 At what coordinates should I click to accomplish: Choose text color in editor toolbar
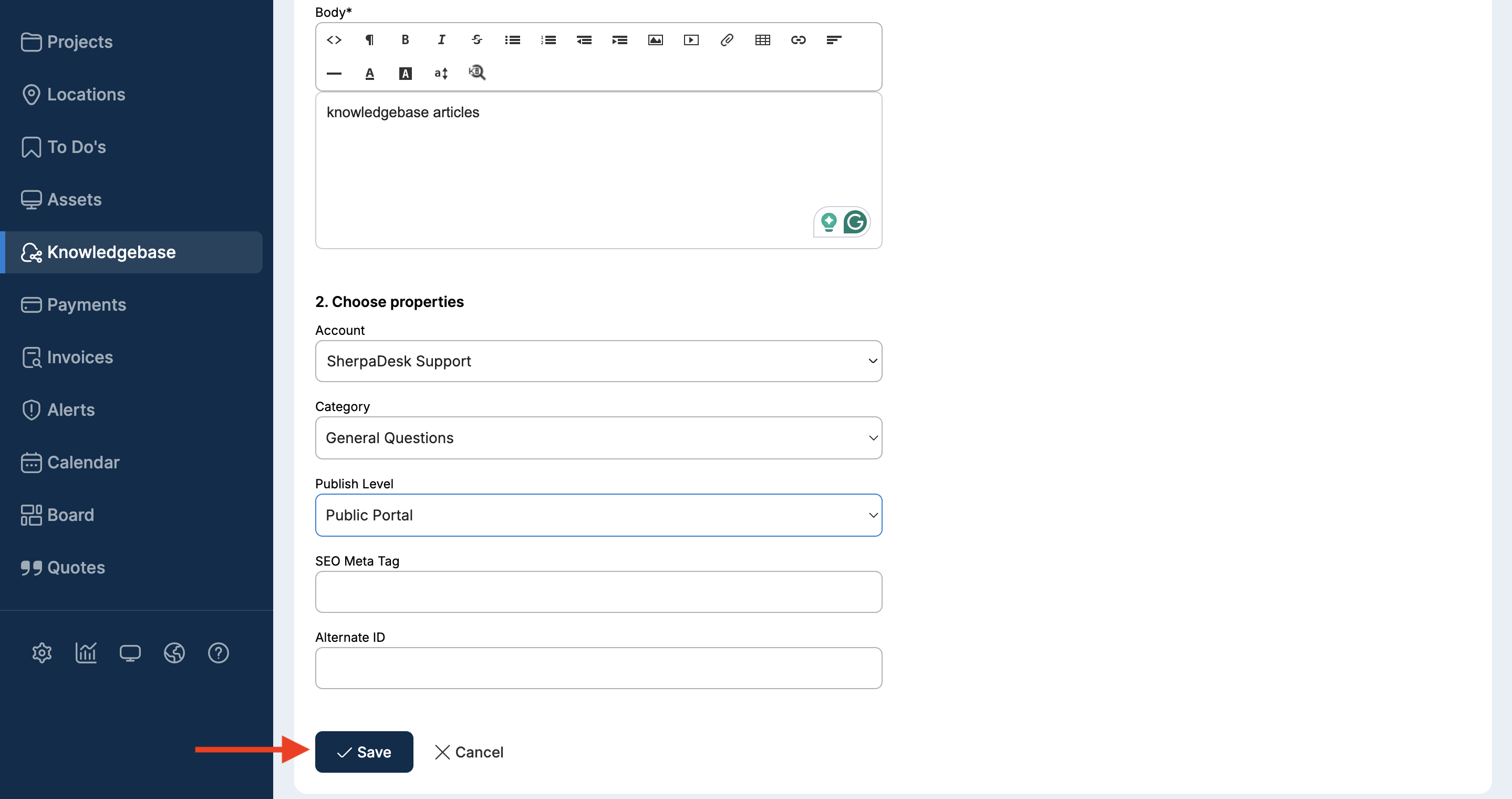[x=369, y=74]
